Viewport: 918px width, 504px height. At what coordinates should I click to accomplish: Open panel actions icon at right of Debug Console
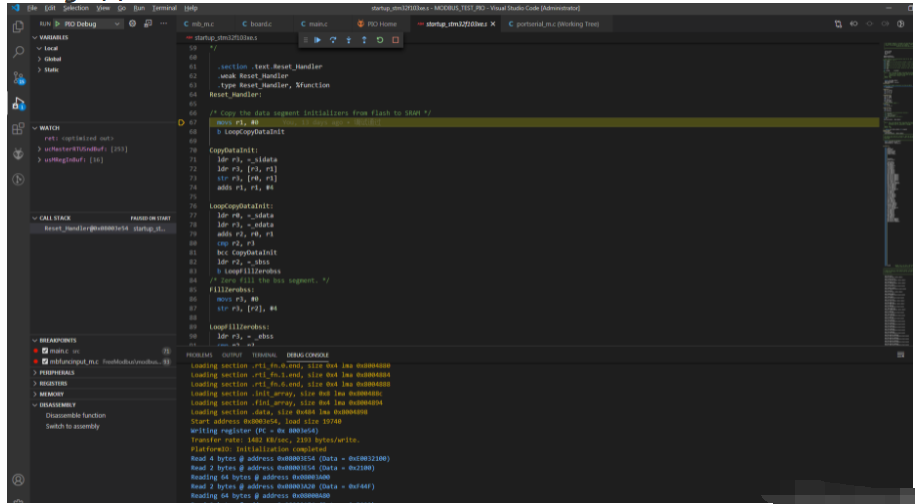click(900, 355)
